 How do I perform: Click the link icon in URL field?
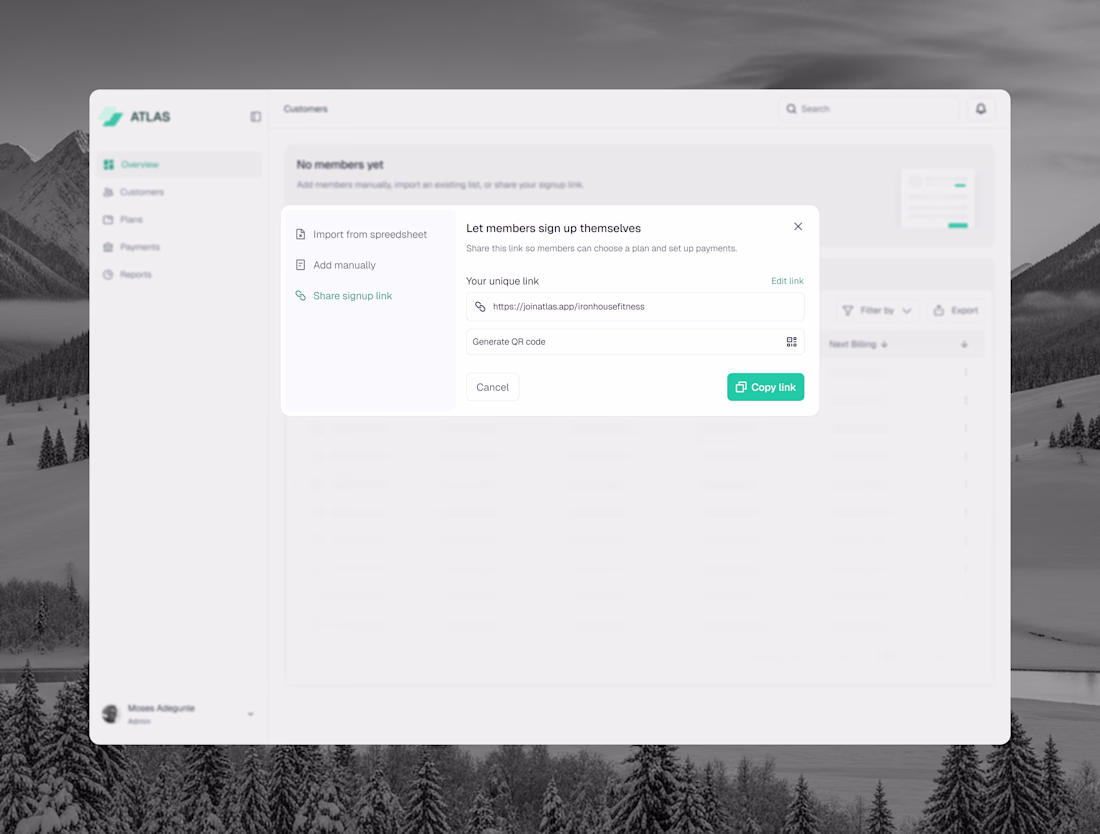point(481,307)
